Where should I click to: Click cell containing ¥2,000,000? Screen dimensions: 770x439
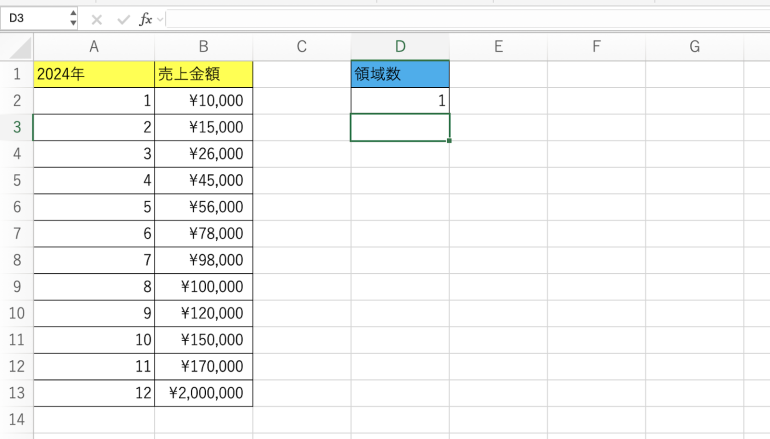(x=203, y=393)
